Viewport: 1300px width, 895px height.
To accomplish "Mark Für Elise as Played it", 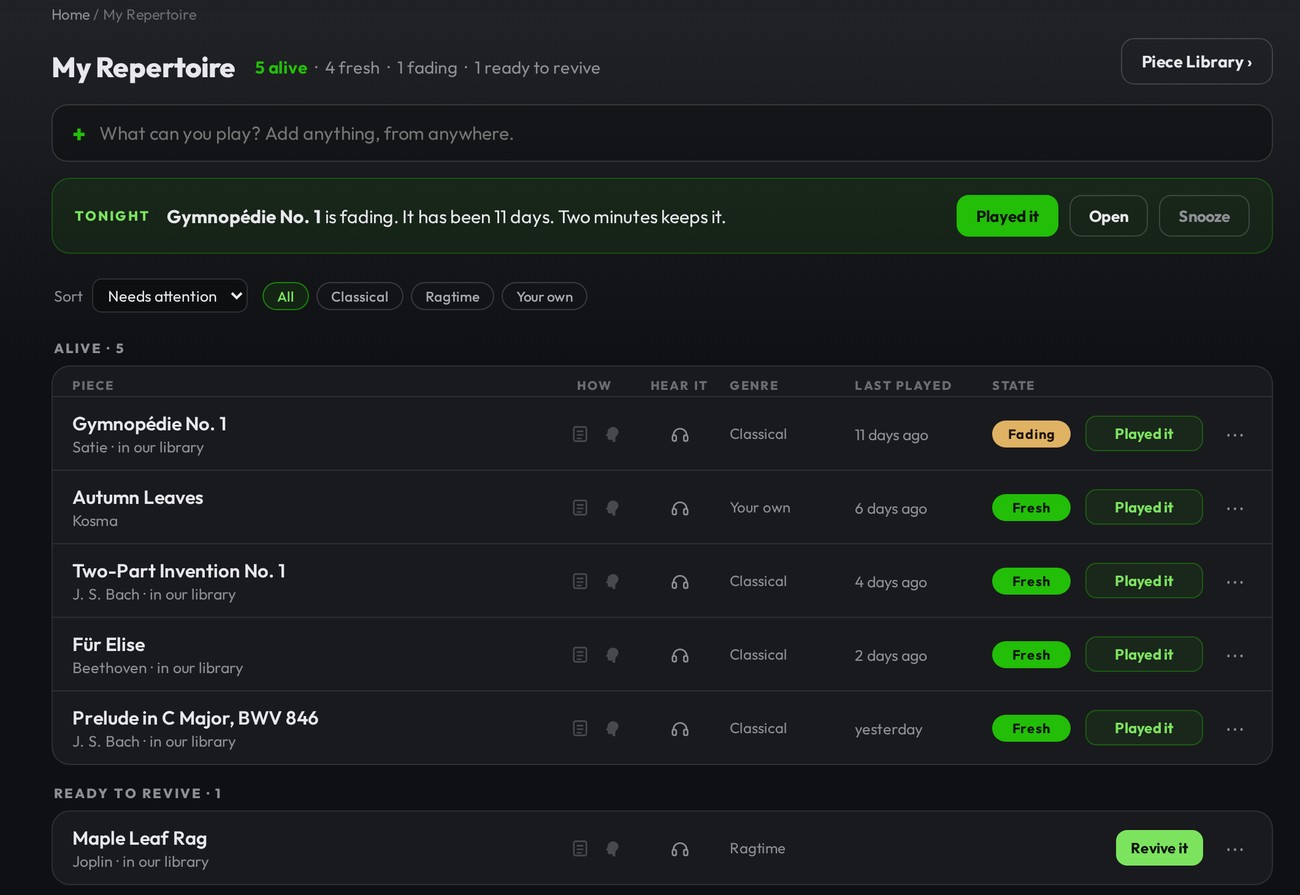I will click(x=1144, y=655).
